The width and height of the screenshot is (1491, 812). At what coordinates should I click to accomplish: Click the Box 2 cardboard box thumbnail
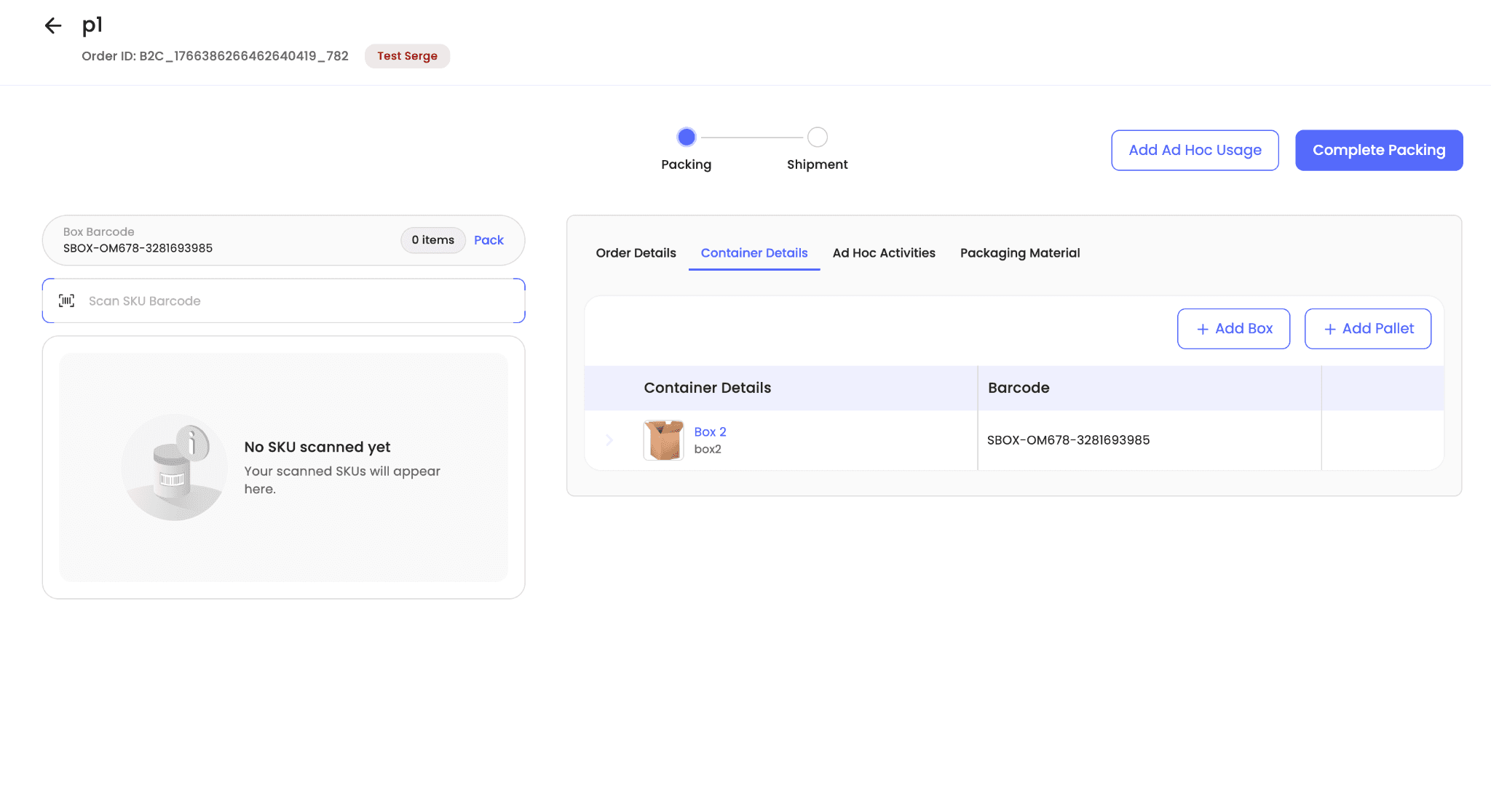click(663, 440)
